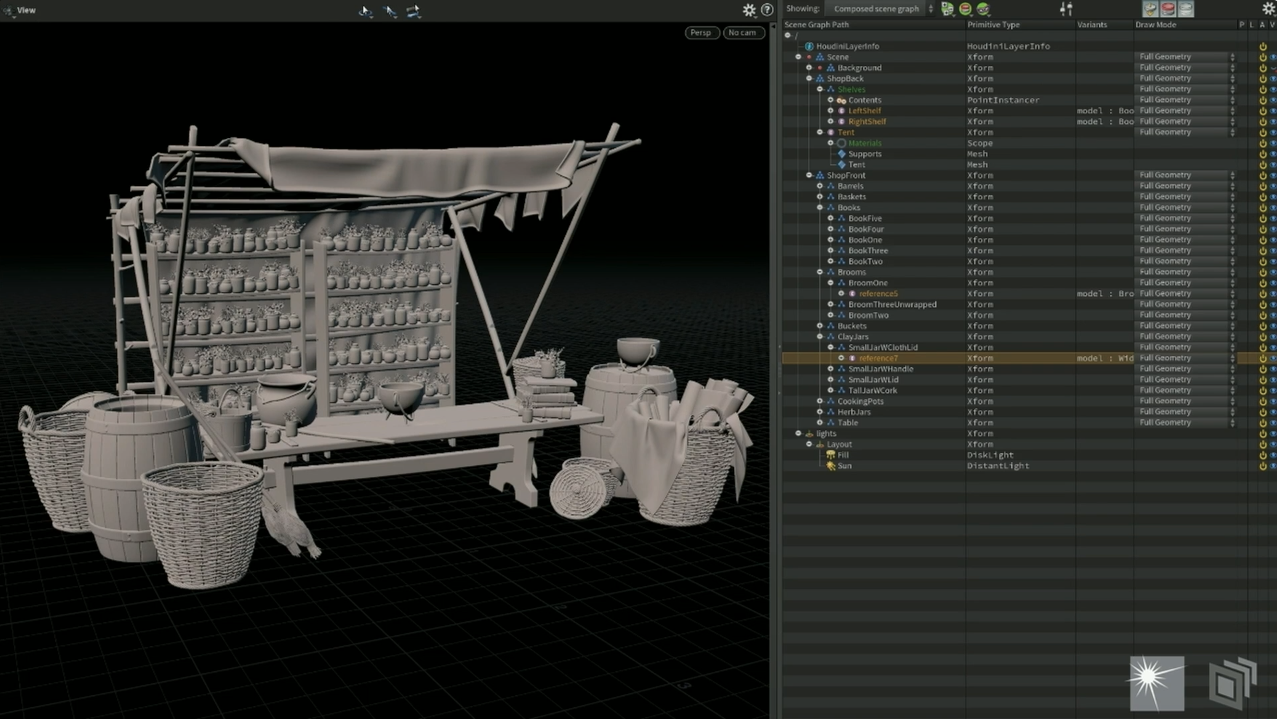Click the second selection-mode icon in View toolbar
Viewport: 1277px width, 719px height.
[x=390, y=10]
